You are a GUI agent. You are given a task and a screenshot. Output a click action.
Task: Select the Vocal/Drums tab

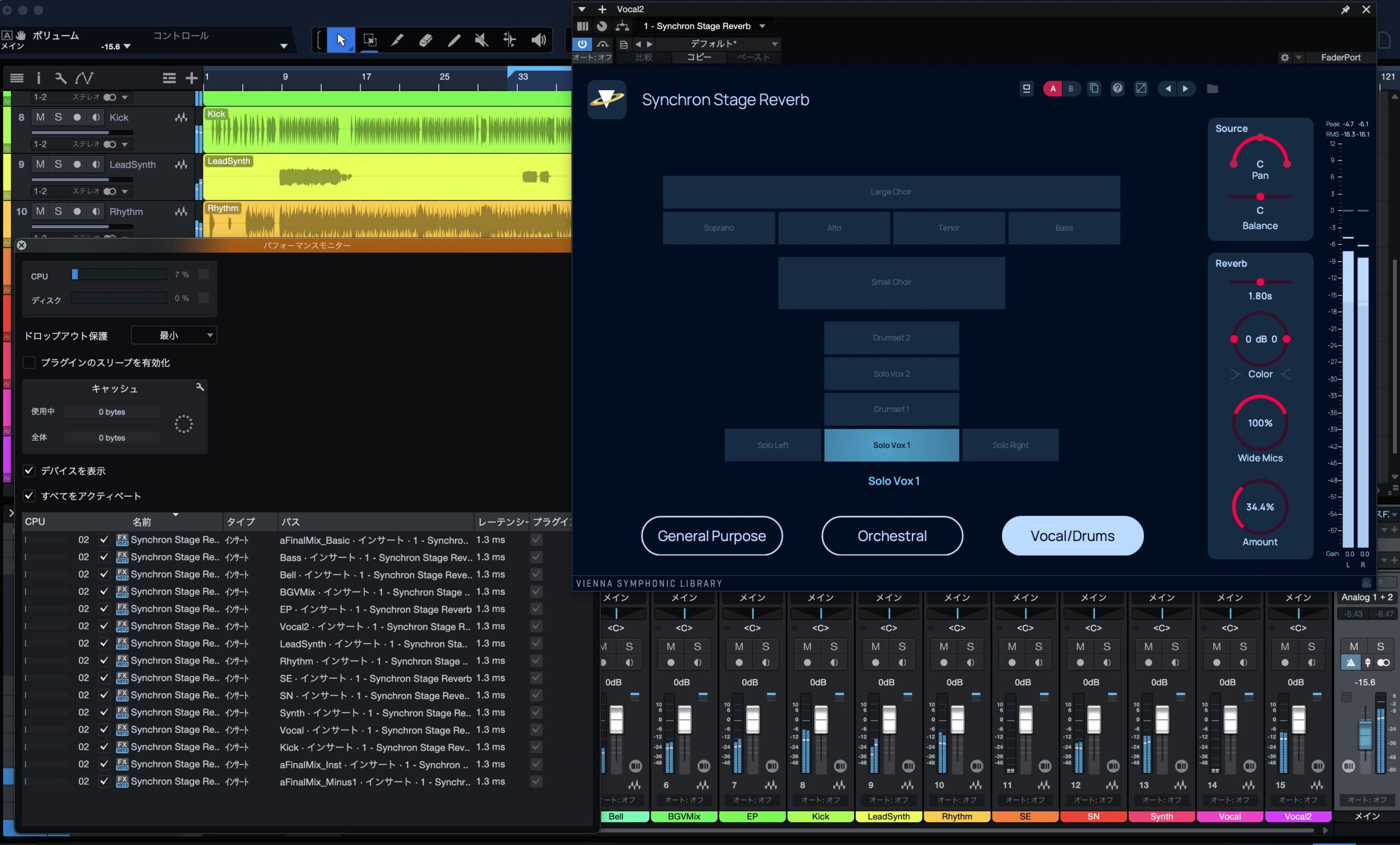[1072, 536]
